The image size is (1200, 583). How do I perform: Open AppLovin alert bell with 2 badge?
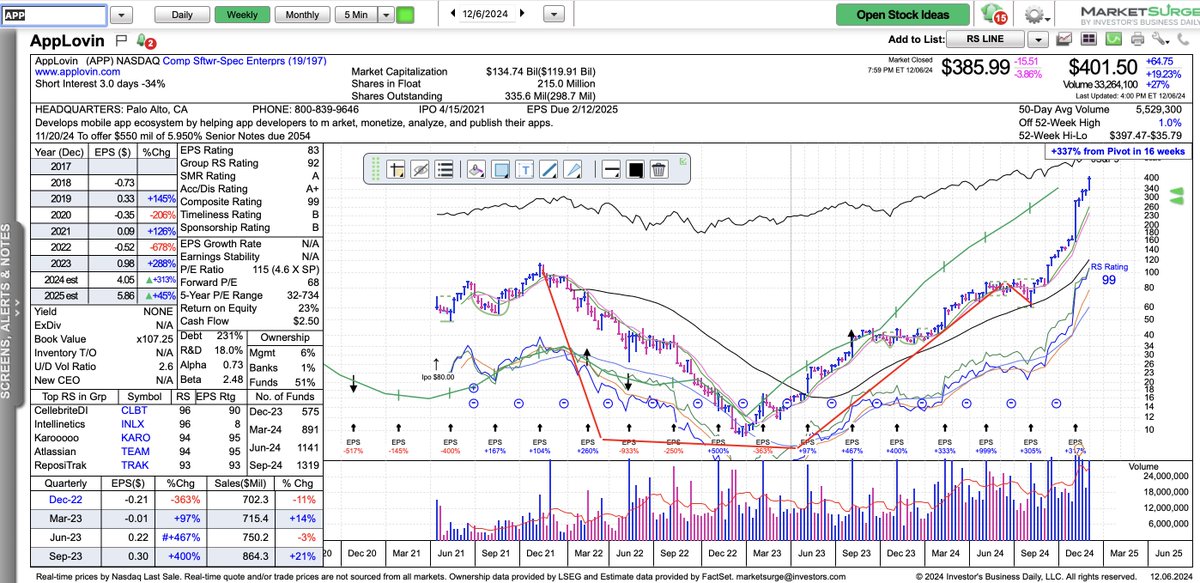[x=144, y=40]
